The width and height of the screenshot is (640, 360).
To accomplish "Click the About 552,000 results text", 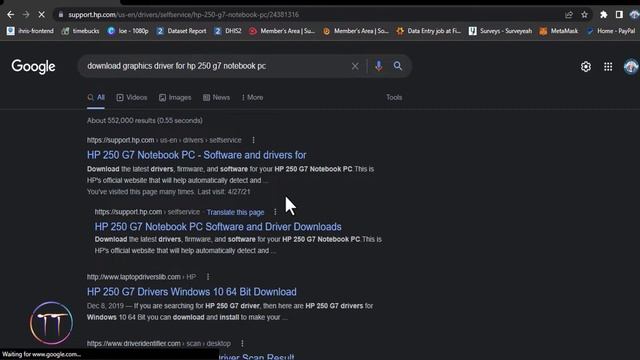I will click(144, 120).
